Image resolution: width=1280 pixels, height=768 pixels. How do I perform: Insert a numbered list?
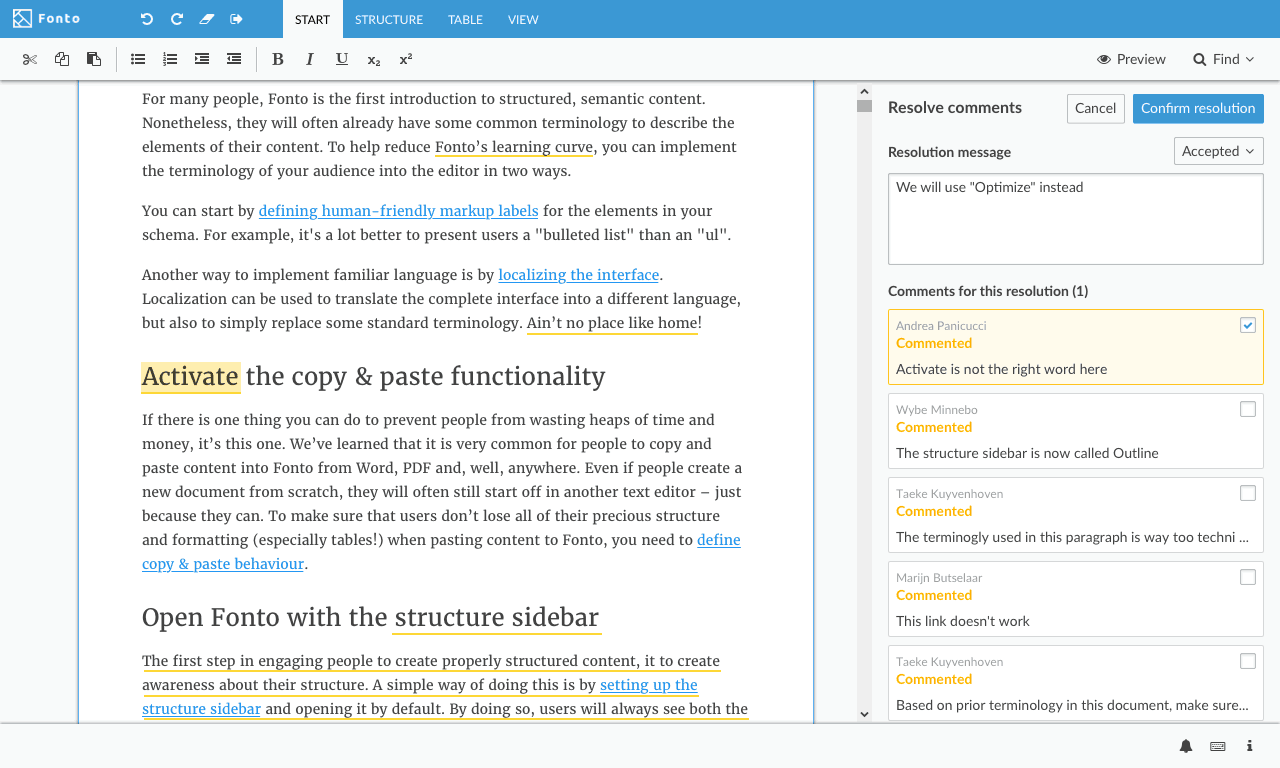coord(170,59)
